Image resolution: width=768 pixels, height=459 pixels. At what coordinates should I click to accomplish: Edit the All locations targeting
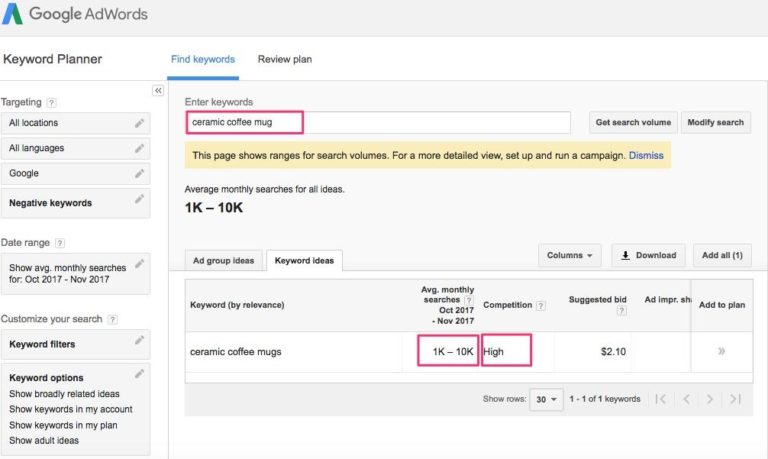point(140,123)
